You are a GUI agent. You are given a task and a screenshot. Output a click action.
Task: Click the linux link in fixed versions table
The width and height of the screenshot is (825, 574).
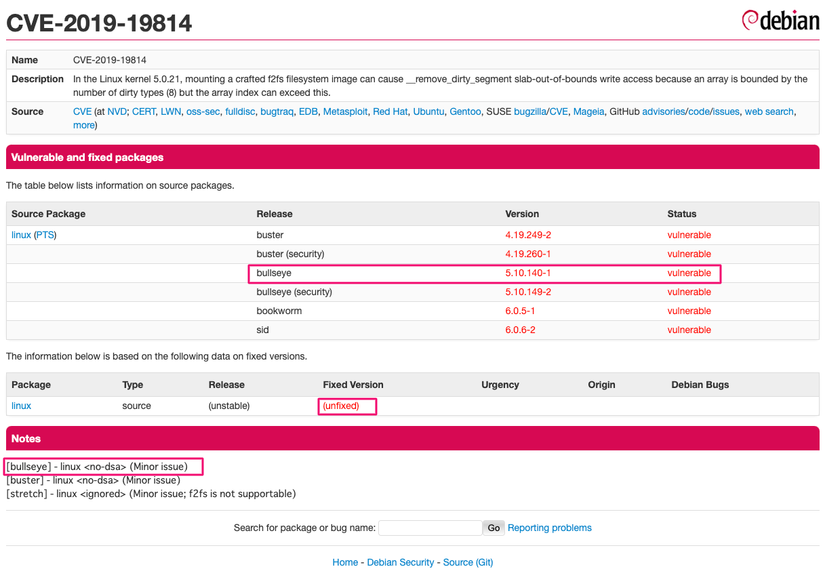21,406
